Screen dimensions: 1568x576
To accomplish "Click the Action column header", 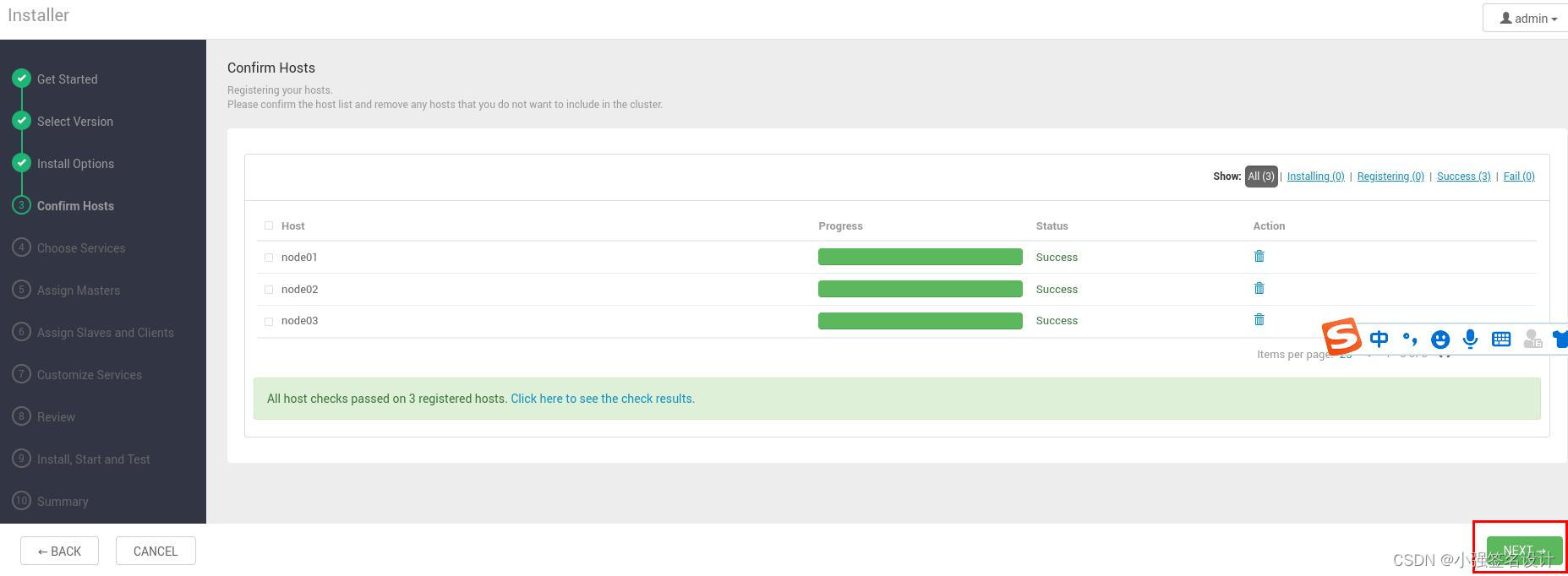I will [x=1269, y=226].
